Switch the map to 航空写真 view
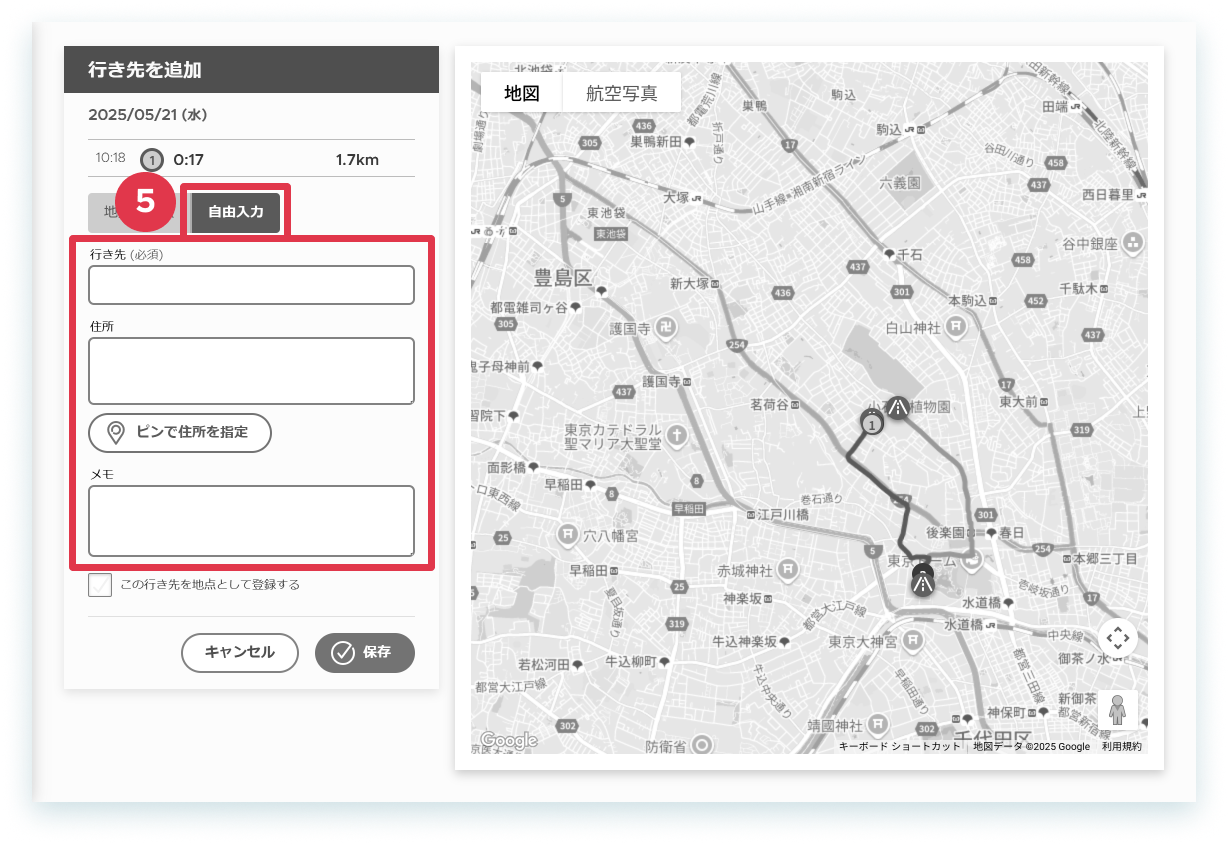 click(x=622, y=93)
